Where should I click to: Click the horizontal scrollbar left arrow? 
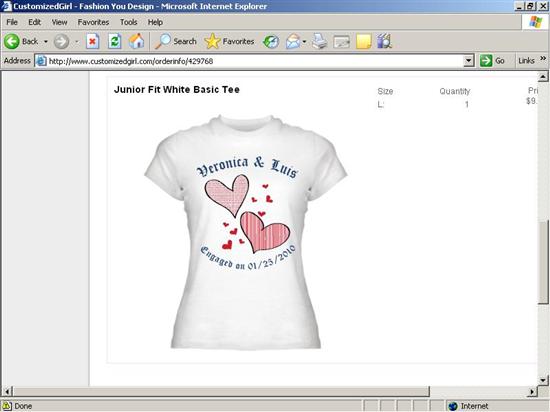tap(7, 391)
